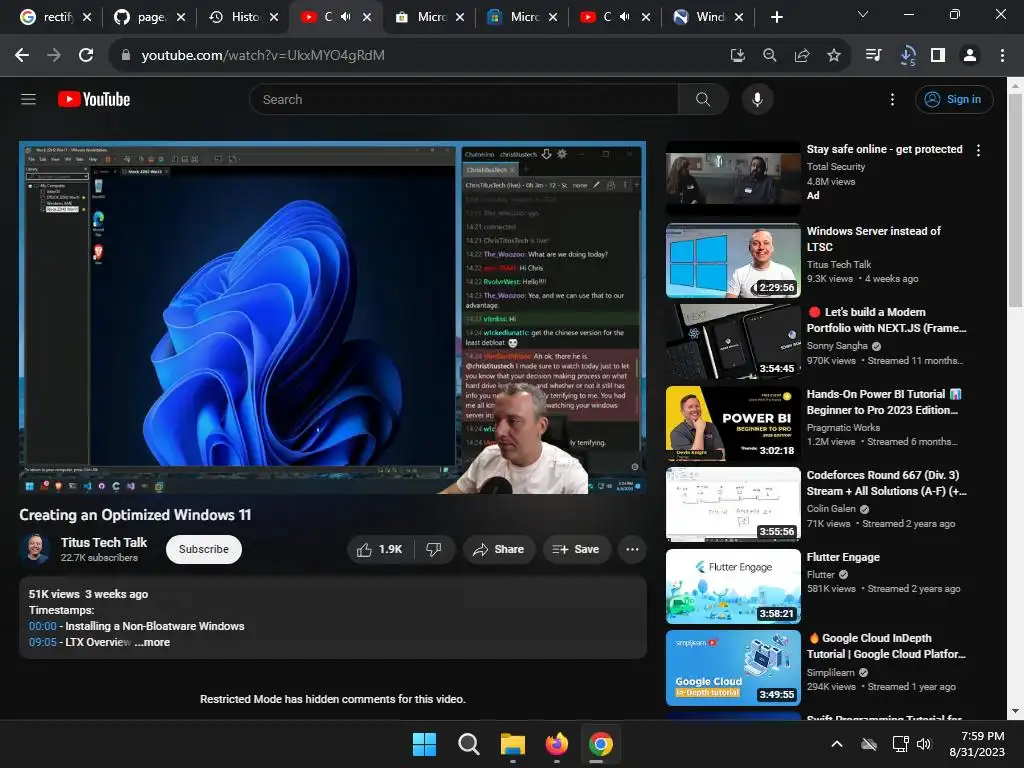1024x768 pixels.
Task: Open the 'Codeforces Round 667' video title
Action: [886, 483]
